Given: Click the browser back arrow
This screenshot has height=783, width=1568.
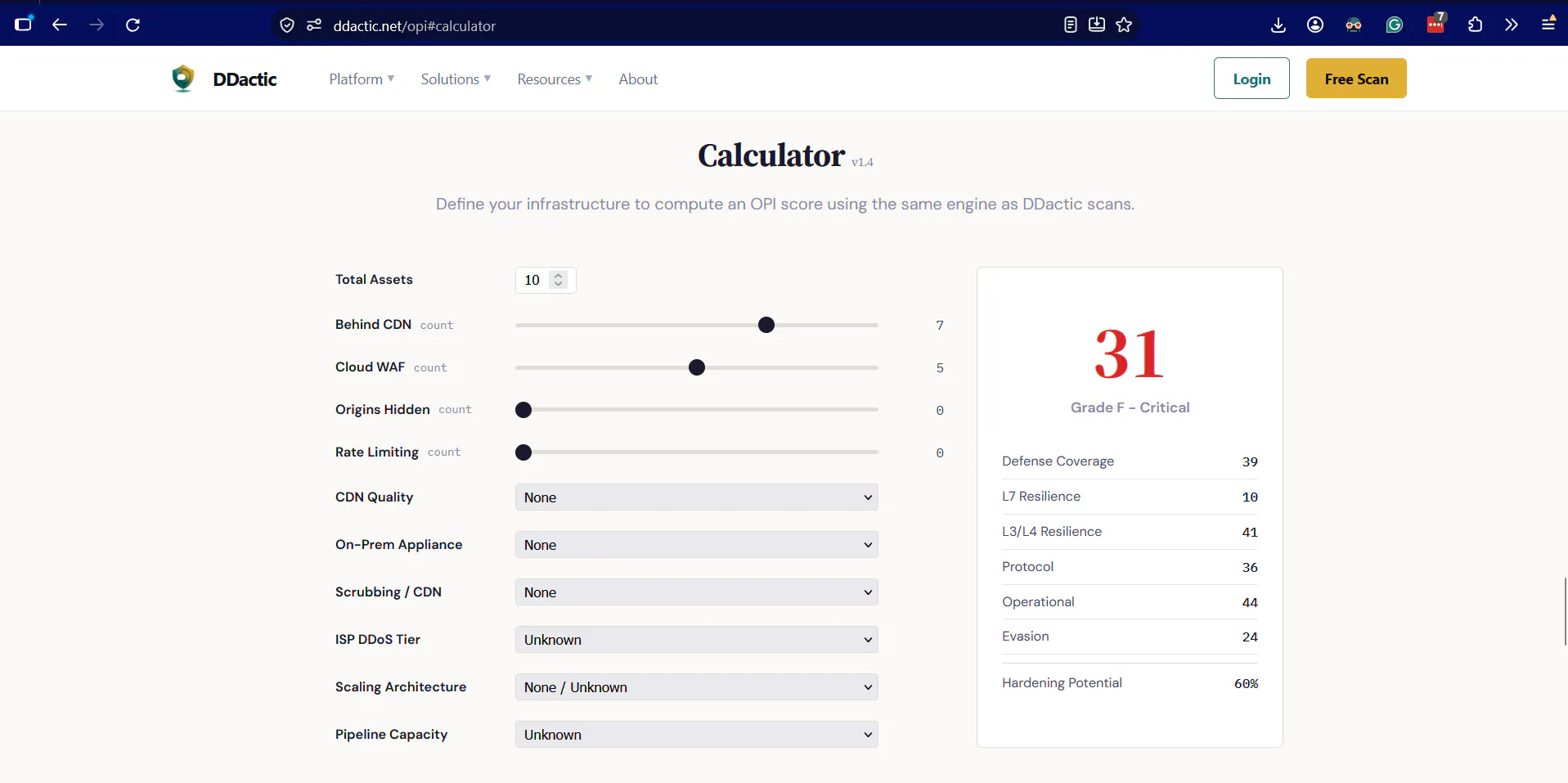Looking at the screenshot, I should (x=60, y=25).
